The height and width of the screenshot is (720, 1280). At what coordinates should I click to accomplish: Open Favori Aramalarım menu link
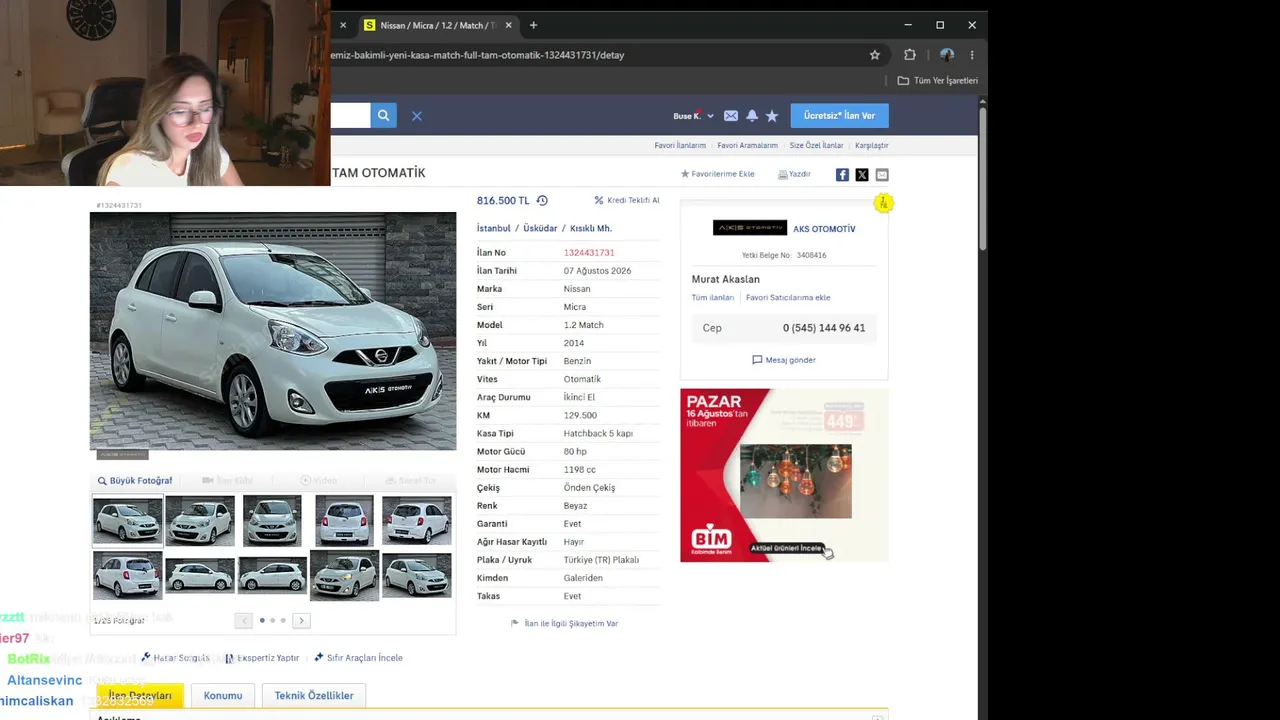tap(747, 146)
